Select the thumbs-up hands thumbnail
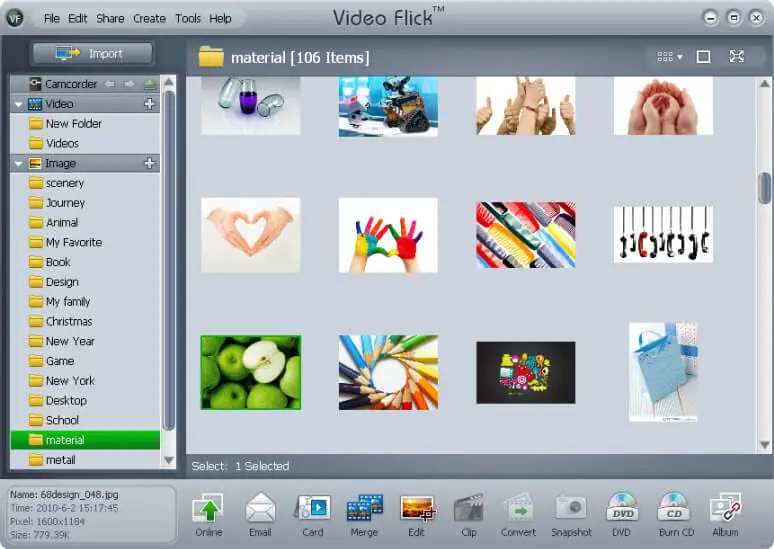The image size is (774, 549). [x=526, y=106]
